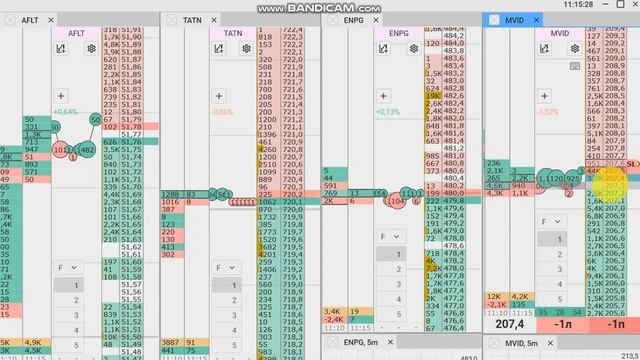Select volume preset 4 in TATN panel

coord(227,330)
